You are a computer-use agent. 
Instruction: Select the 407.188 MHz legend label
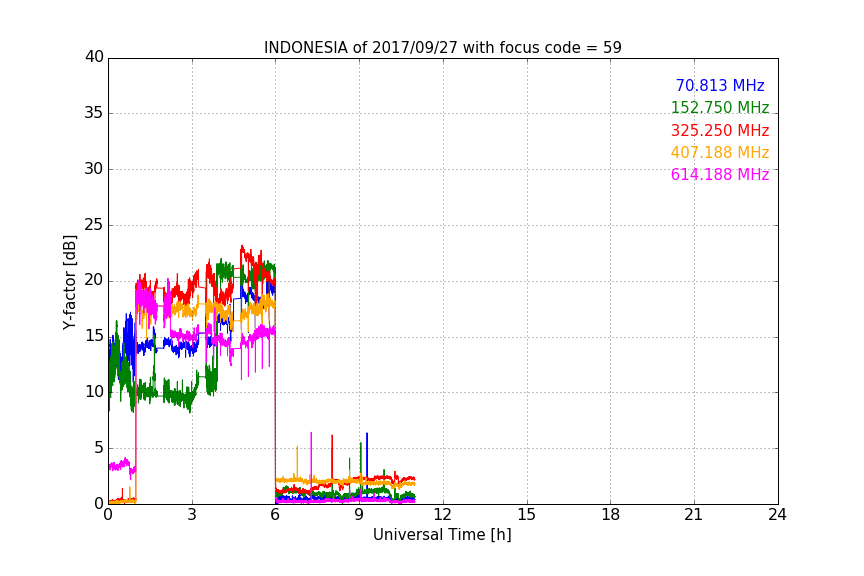click(720, 153)
